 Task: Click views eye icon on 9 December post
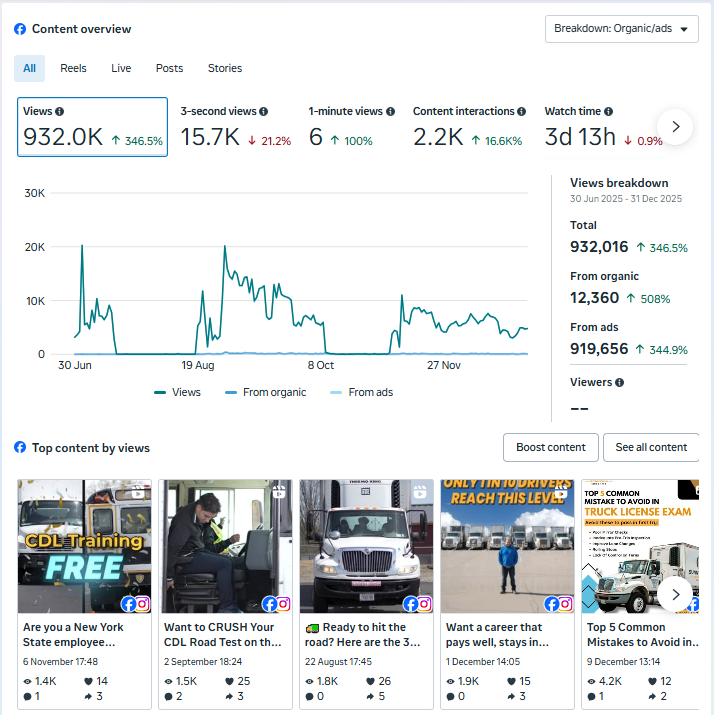591,682
